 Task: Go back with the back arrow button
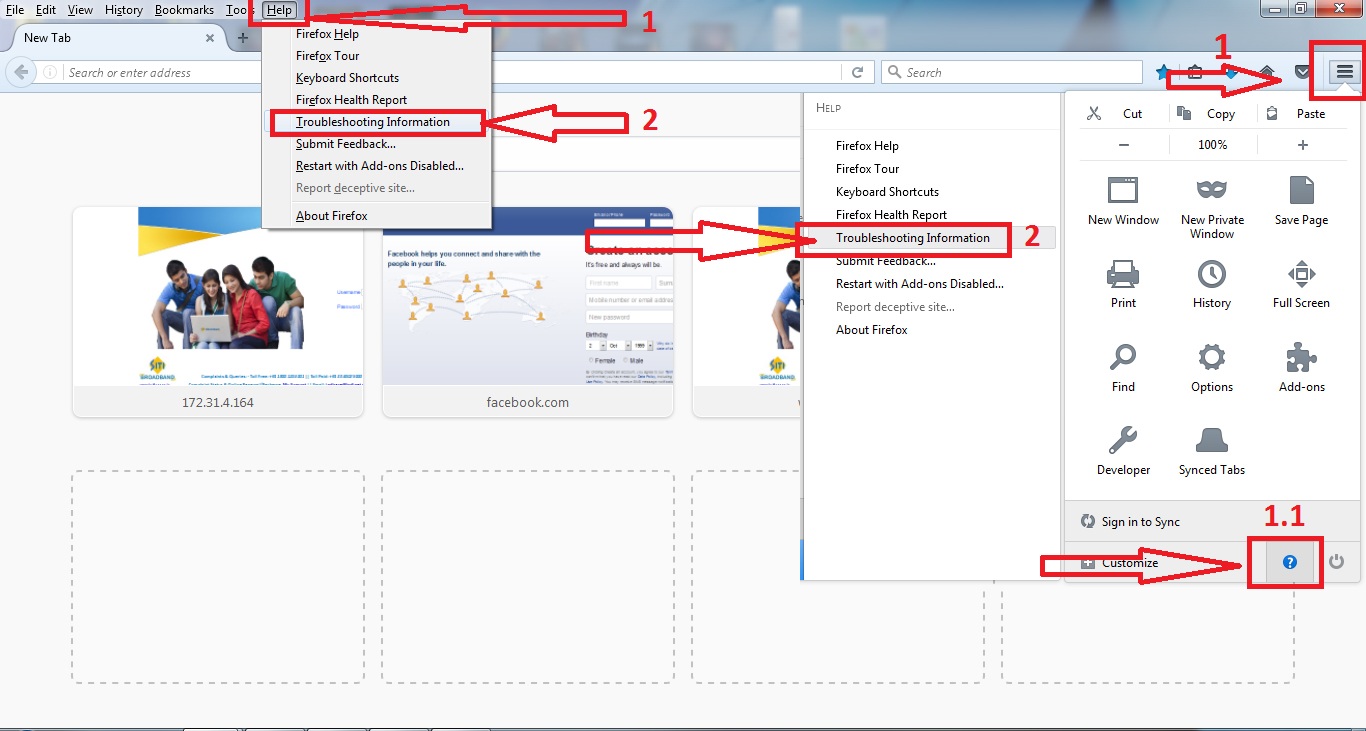coord(20,72)
